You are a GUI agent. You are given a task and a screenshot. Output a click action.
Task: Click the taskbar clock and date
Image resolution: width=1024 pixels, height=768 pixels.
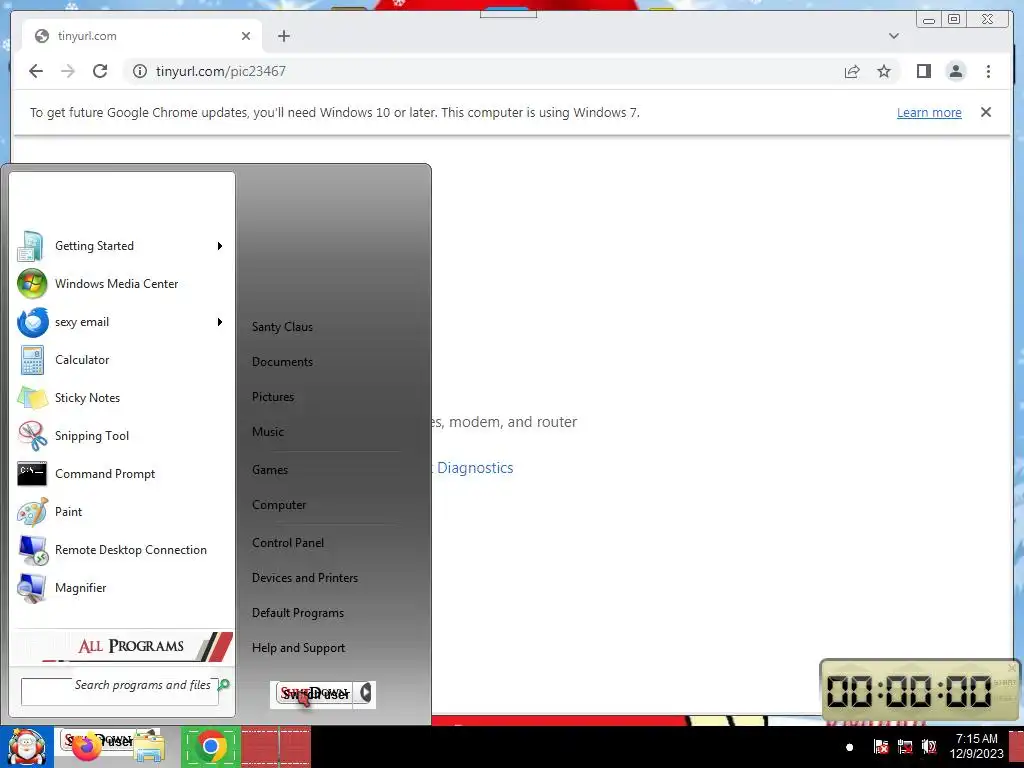point(976,746)
